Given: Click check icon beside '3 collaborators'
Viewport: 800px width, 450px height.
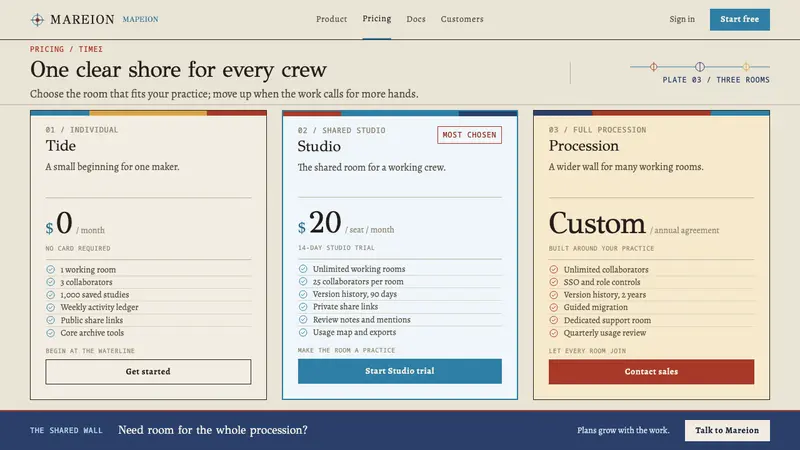Looking at the screenshot, I should [51, 282].
